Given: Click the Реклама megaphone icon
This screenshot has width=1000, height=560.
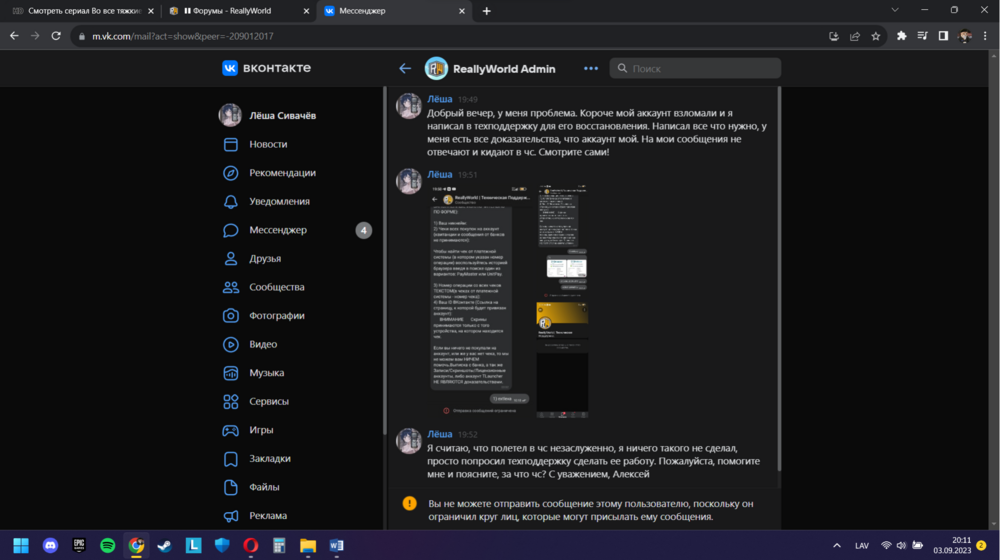Looking at the screenshot, I should (x=231, y=515).
